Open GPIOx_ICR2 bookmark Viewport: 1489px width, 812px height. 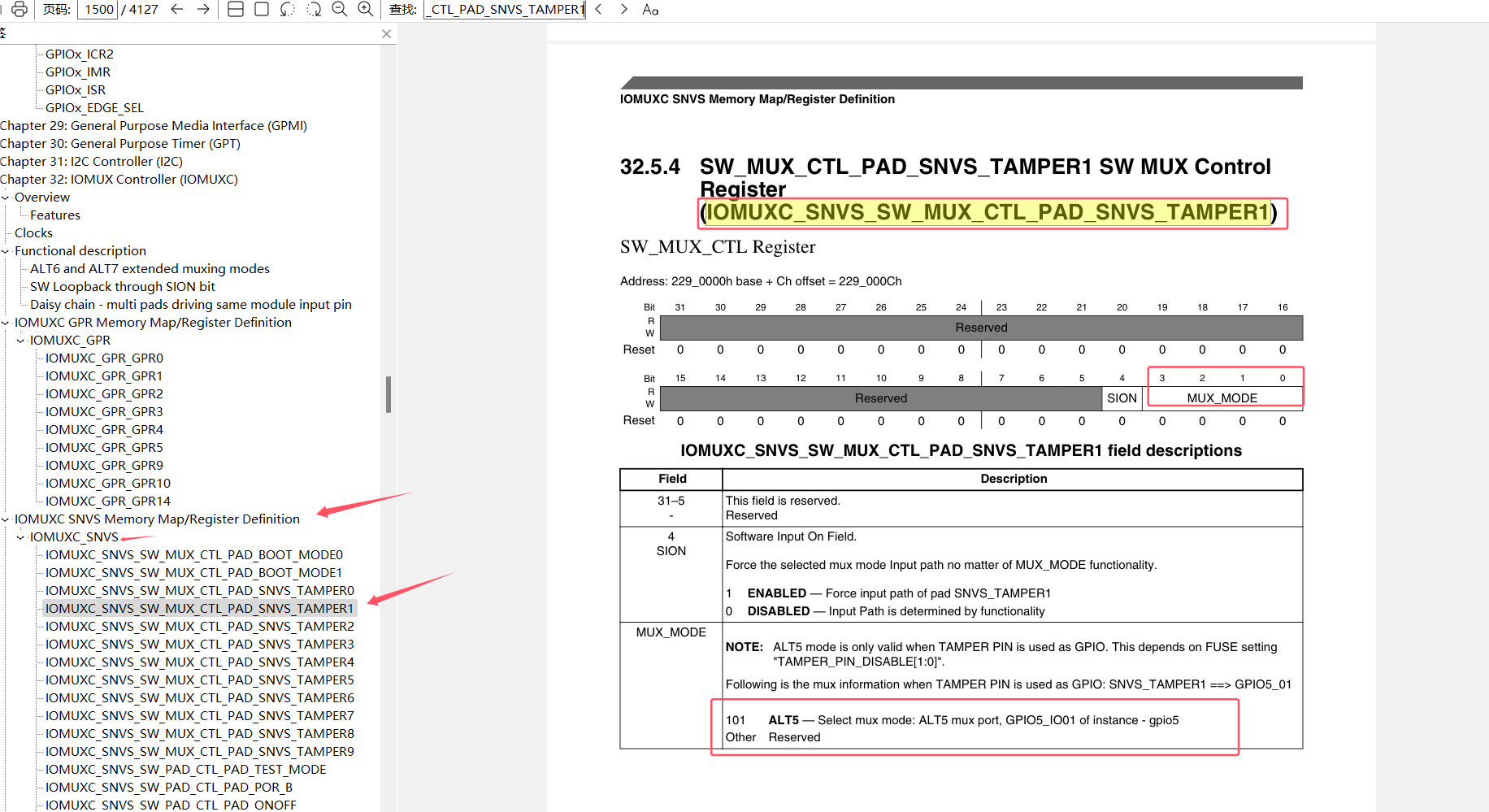[80, 54]
